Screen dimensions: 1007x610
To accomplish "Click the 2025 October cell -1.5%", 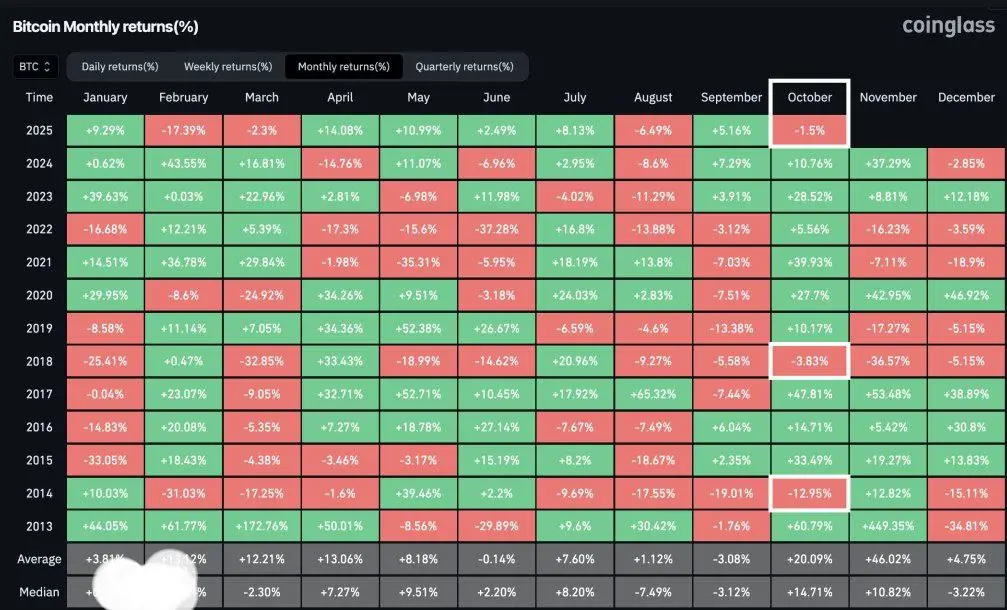I will 809,130.
